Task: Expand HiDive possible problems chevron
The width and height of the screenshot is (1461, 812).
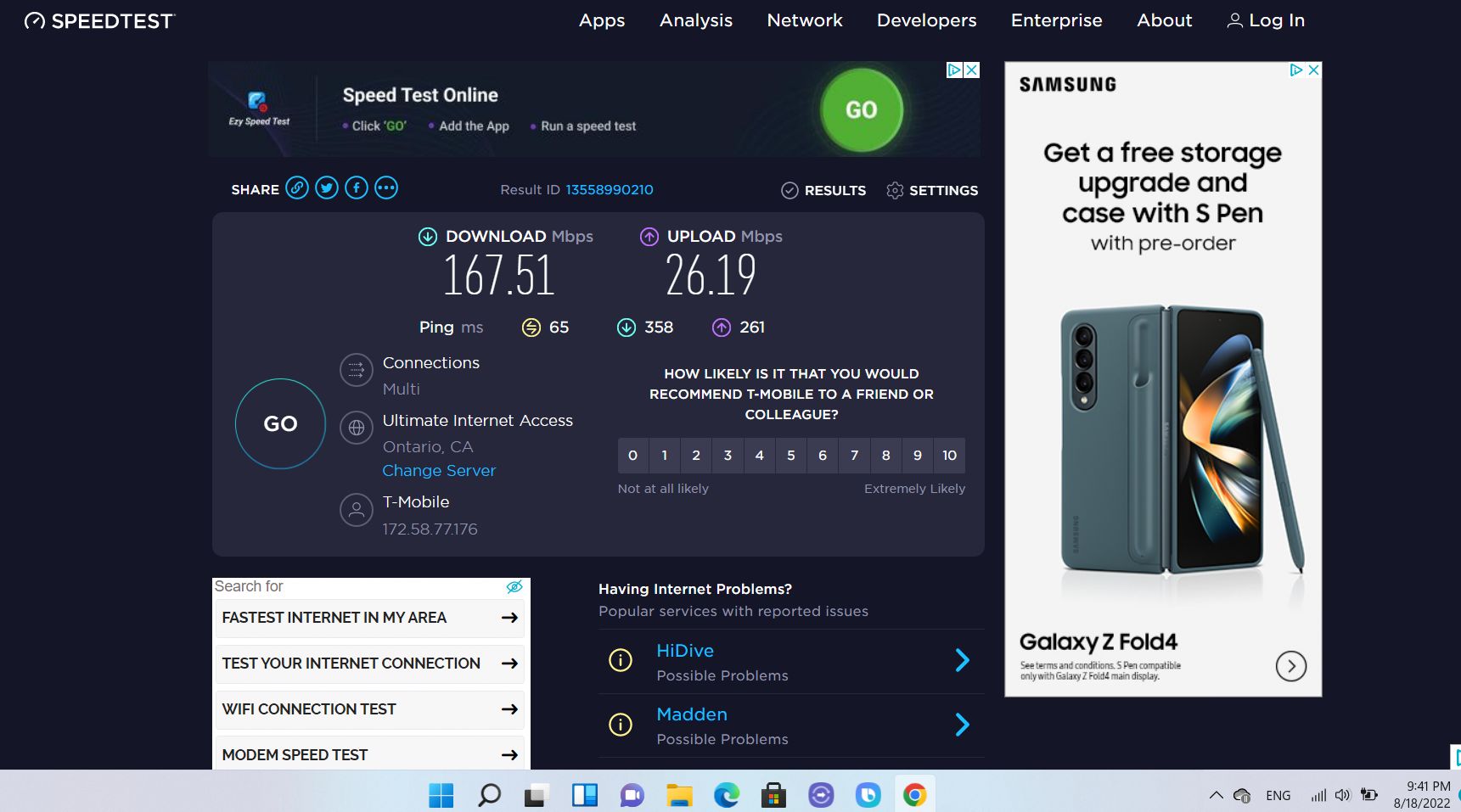Action: click(x=962, y=660)
